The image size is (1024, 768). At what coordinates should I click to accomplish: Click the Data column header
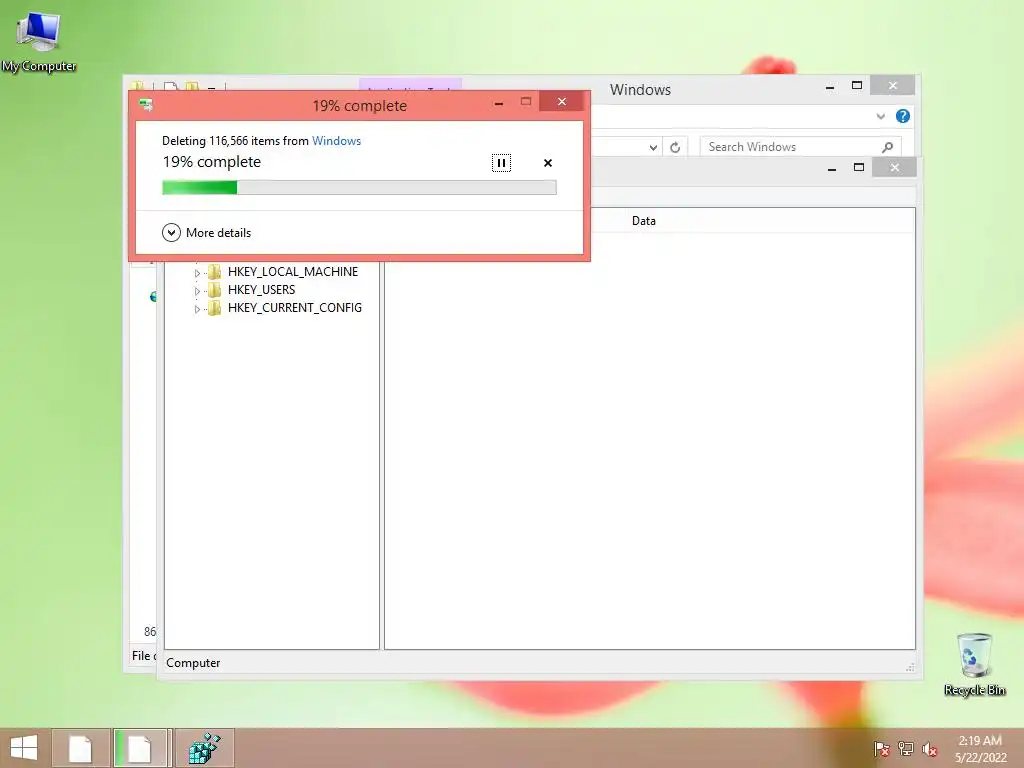643,221
